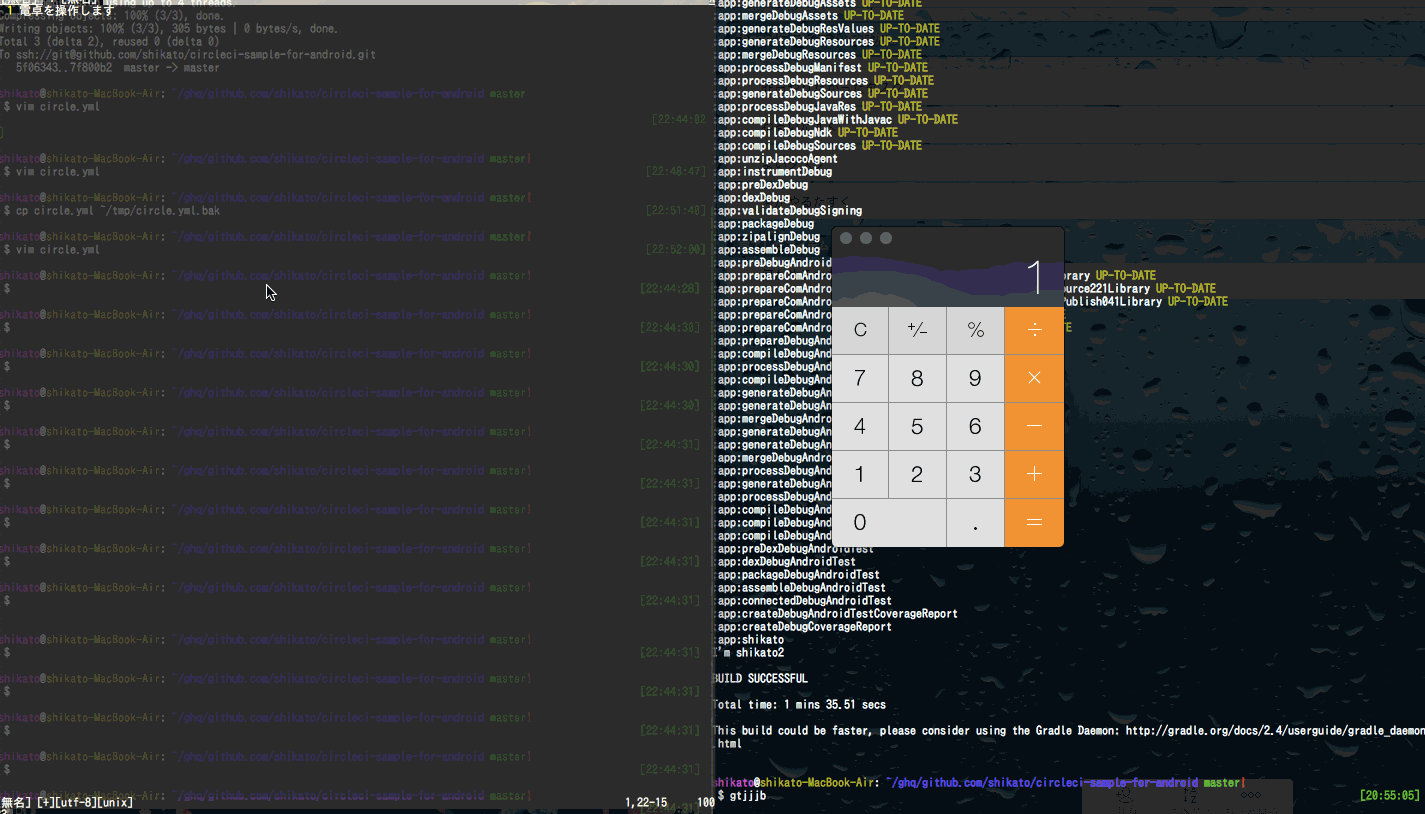Click the calculator result display

(947, 277)
